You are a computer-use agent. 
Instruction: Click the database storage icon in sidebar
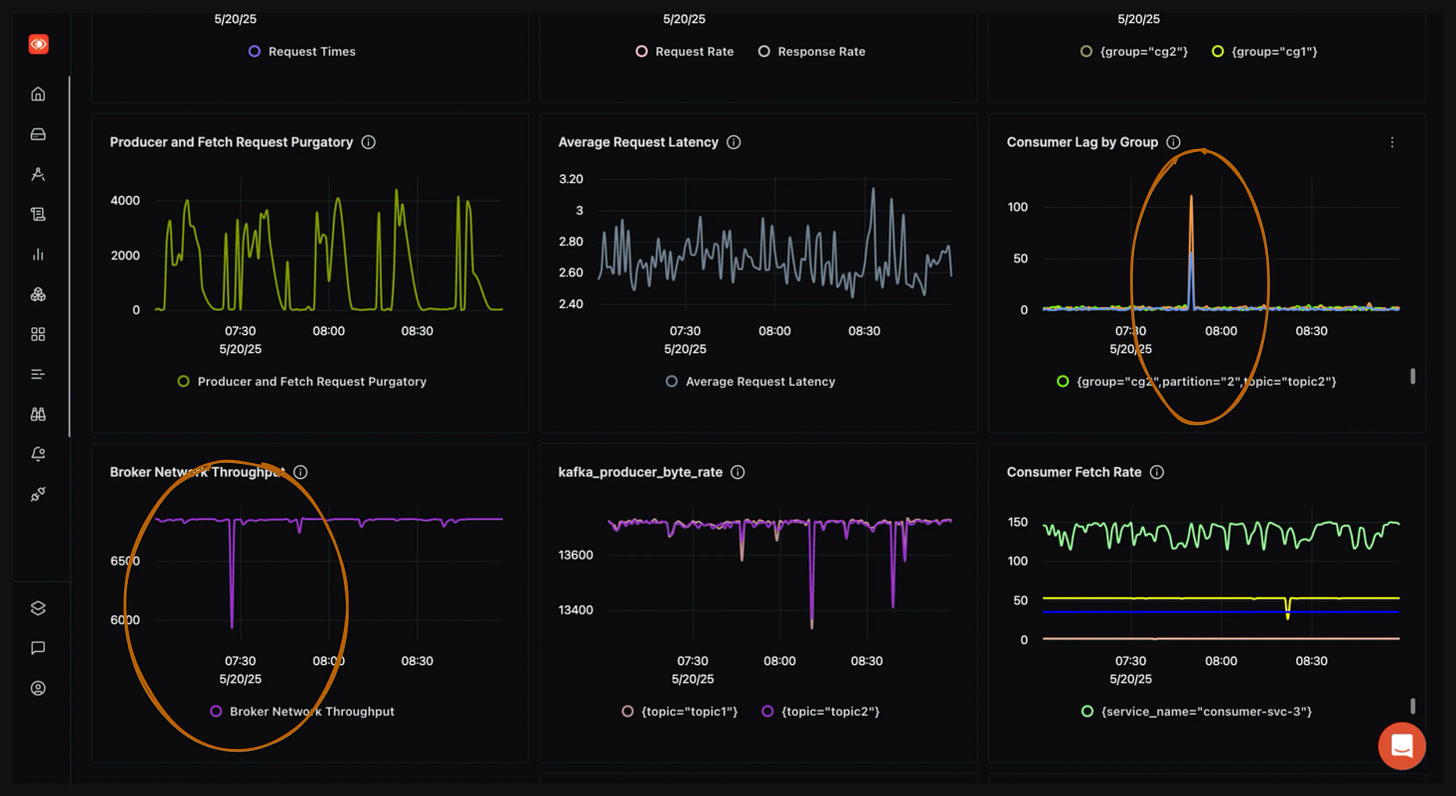[38, 133]
